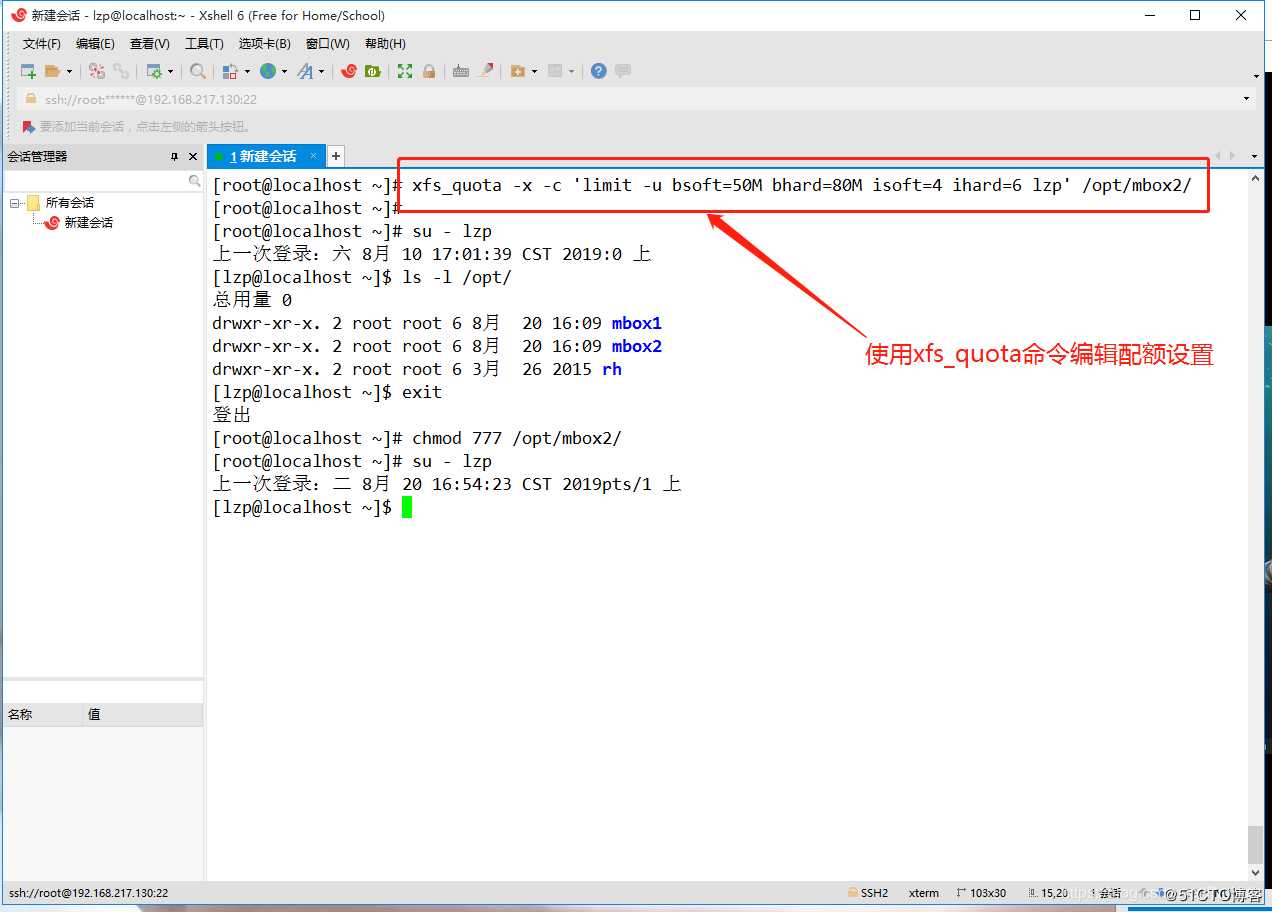Select 新建会话 in session tree
The width and height of the screenshot is (1272, 912).
tap(88, 223)
